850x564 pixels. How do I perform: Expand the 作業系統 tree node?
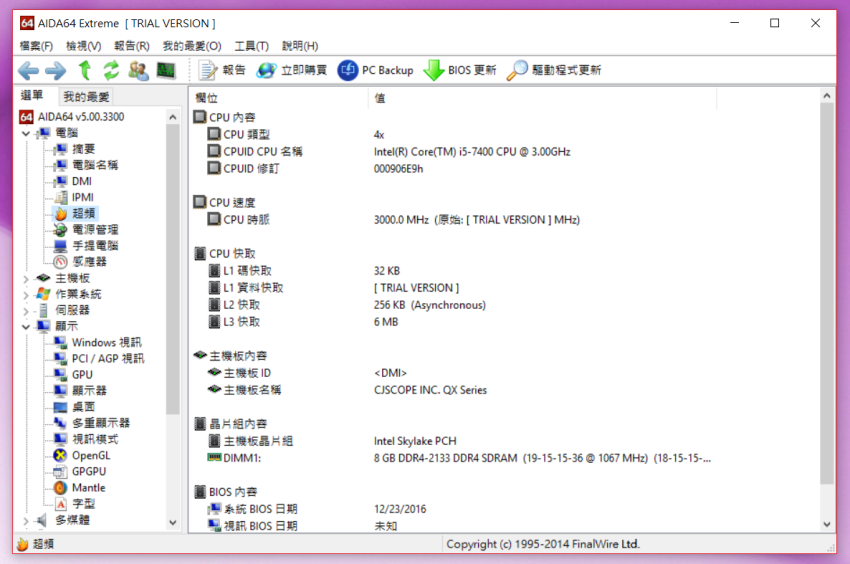(25, 294)
